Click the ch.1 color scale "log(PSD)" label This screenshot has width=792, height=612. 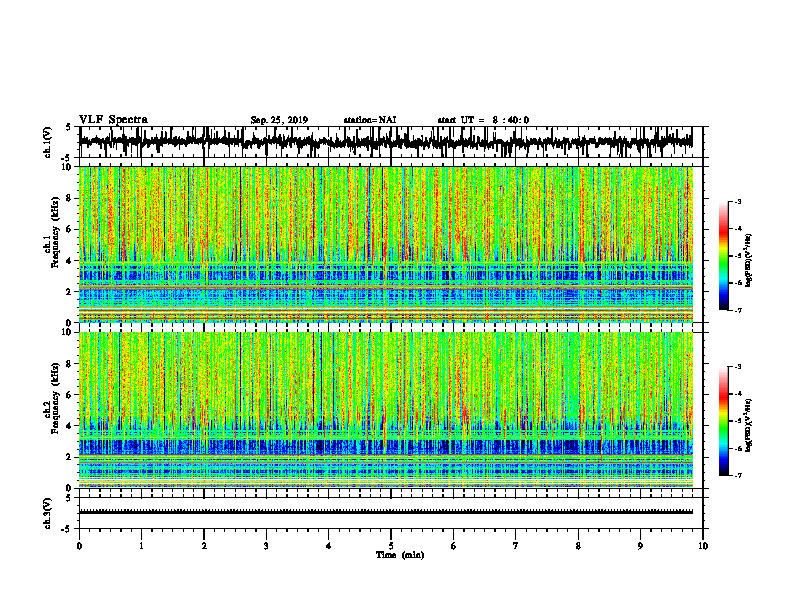point(749,261)
